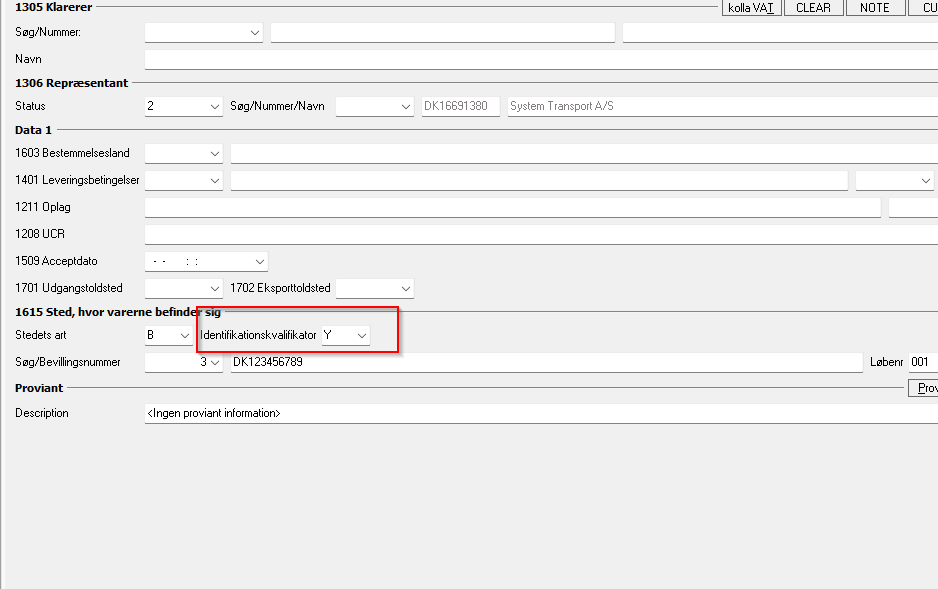Click the kolla VAT button
This screenshot has width=938, height=589.
tap(750, 8)
